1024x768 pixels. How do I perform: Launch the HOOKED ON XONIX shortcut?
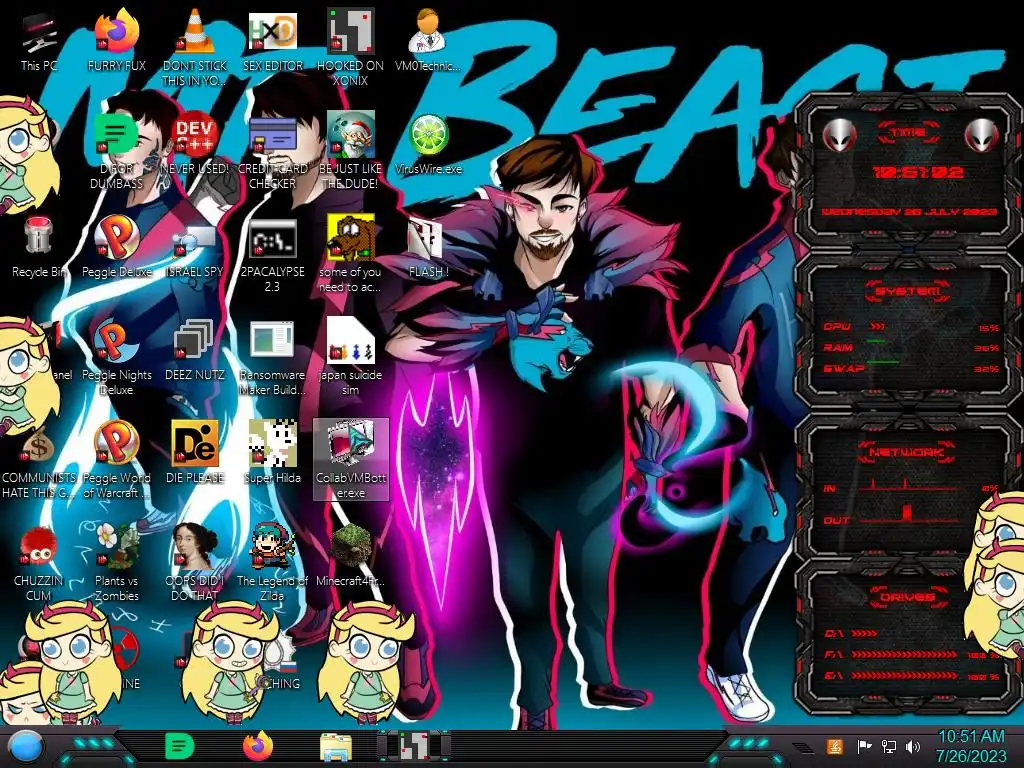coord(351,46)
